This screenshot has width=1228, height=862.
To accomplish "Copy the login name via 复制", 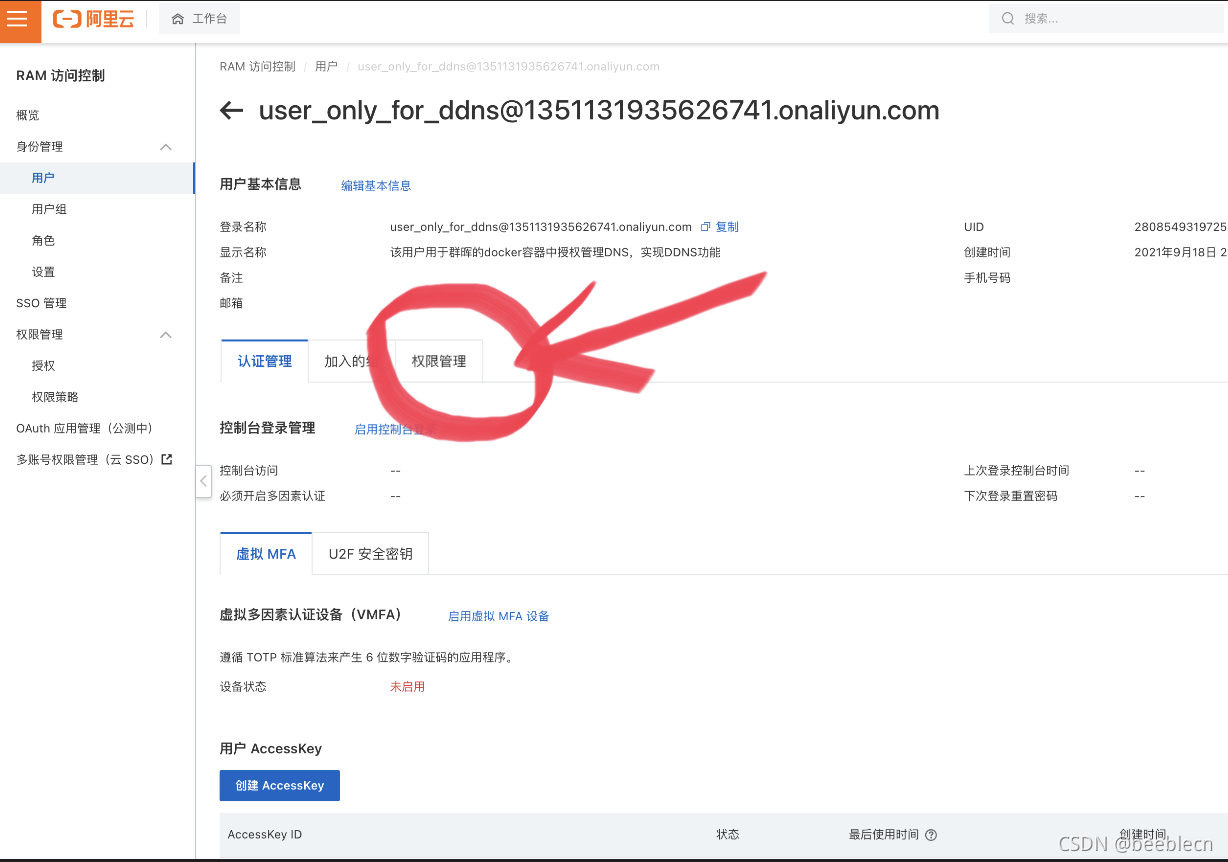I will (727, 227).
